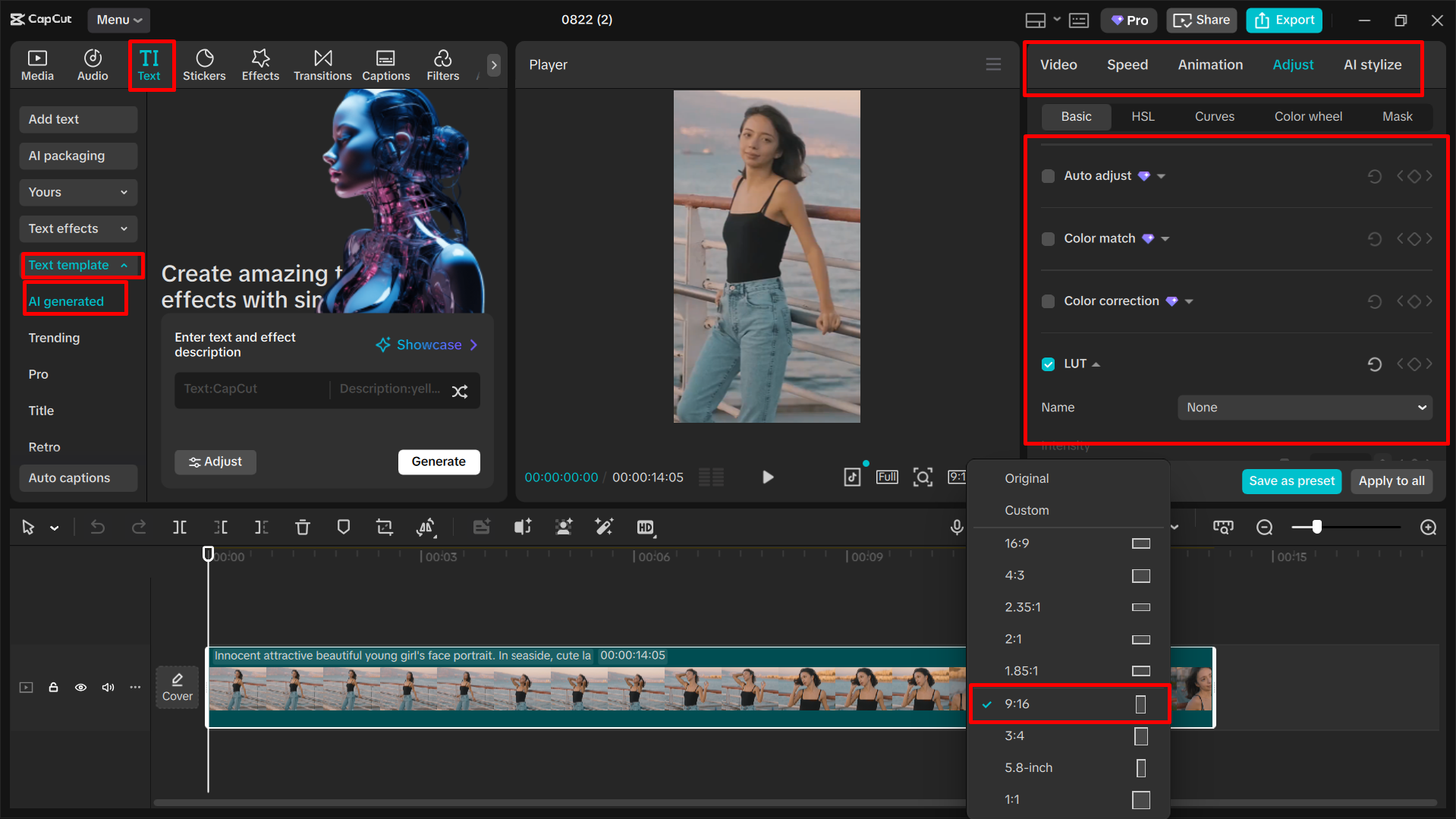Open the LUT Name dropdown showing None
Viewport: 1456px width, 819px height.
point(1303,408)
